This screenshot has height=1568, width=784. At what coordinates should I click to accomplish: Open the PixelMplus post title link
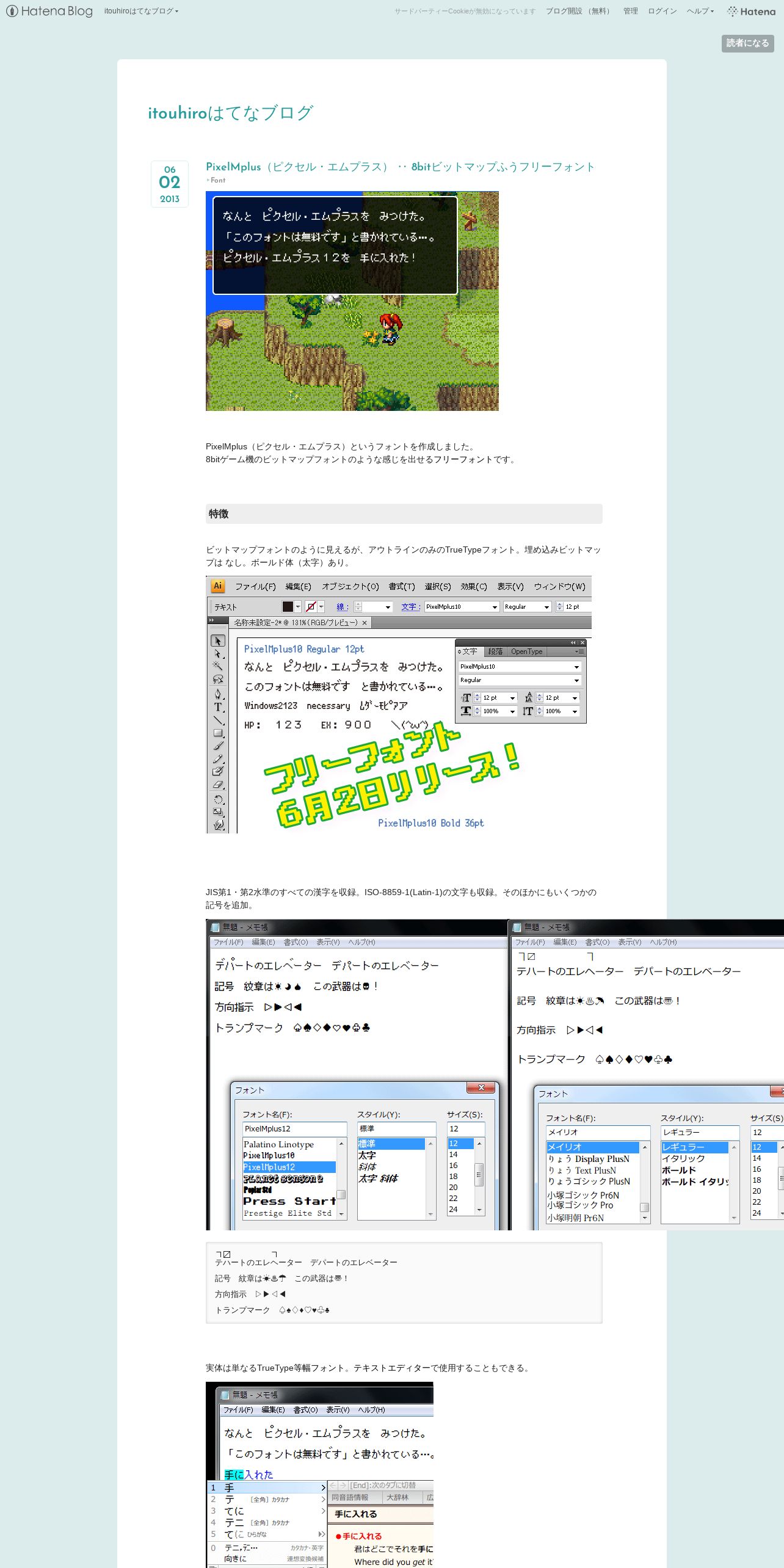point(400,167)
